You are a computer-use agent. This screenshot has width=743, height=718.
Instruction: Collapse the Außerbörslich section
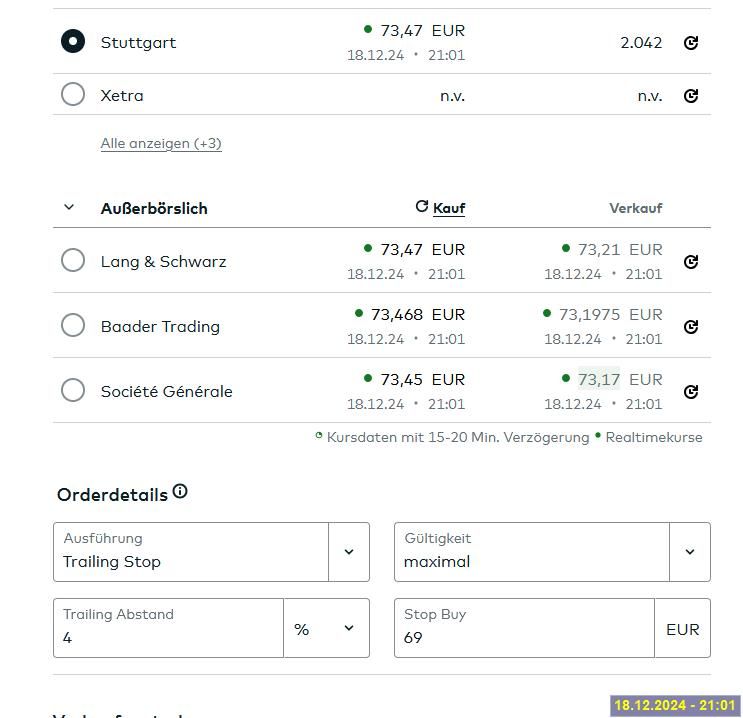69,208
